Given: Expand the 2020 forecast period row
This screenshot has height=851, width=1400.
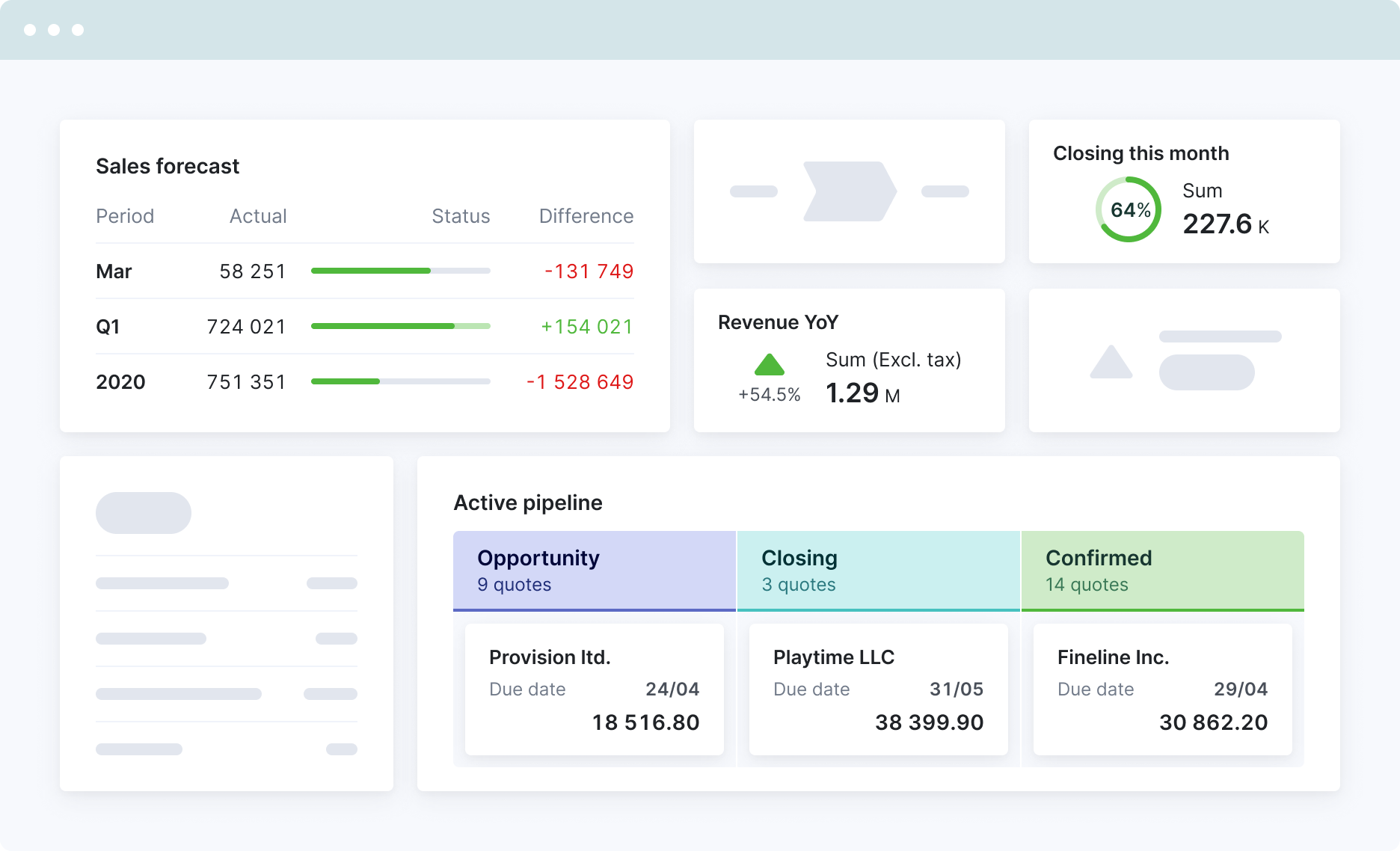Looking at the screenshot, I should (120, 381).
